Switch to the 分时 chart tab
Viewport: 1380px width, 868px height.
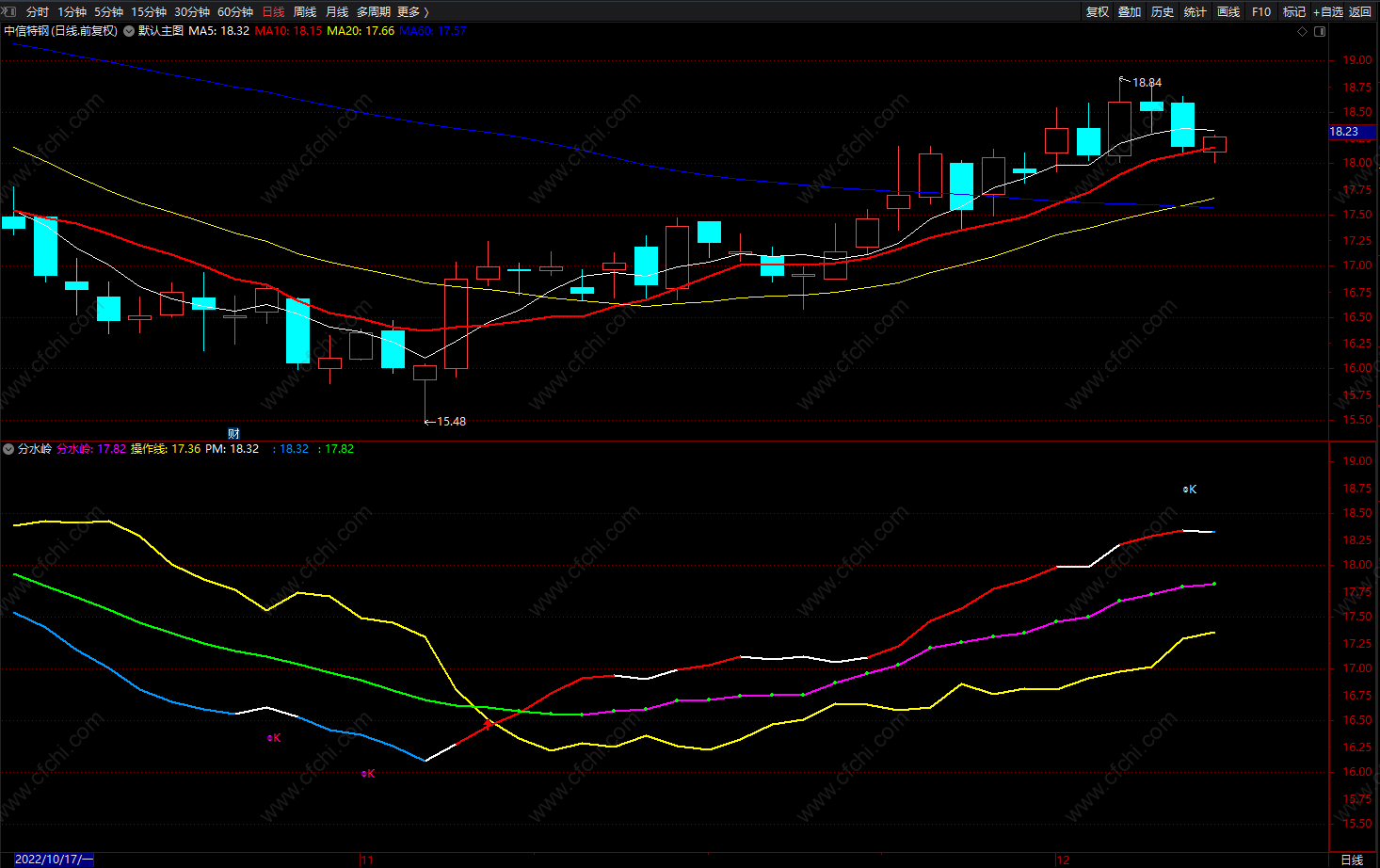(38, 11)
